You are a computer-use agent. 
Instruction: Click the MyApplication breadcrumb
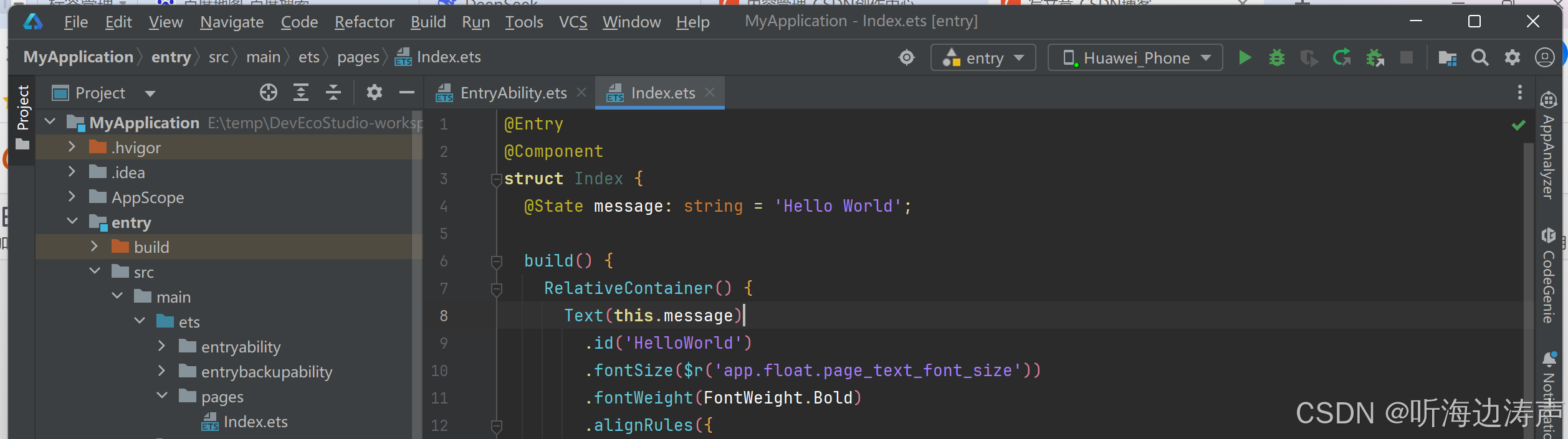(79, 57)
